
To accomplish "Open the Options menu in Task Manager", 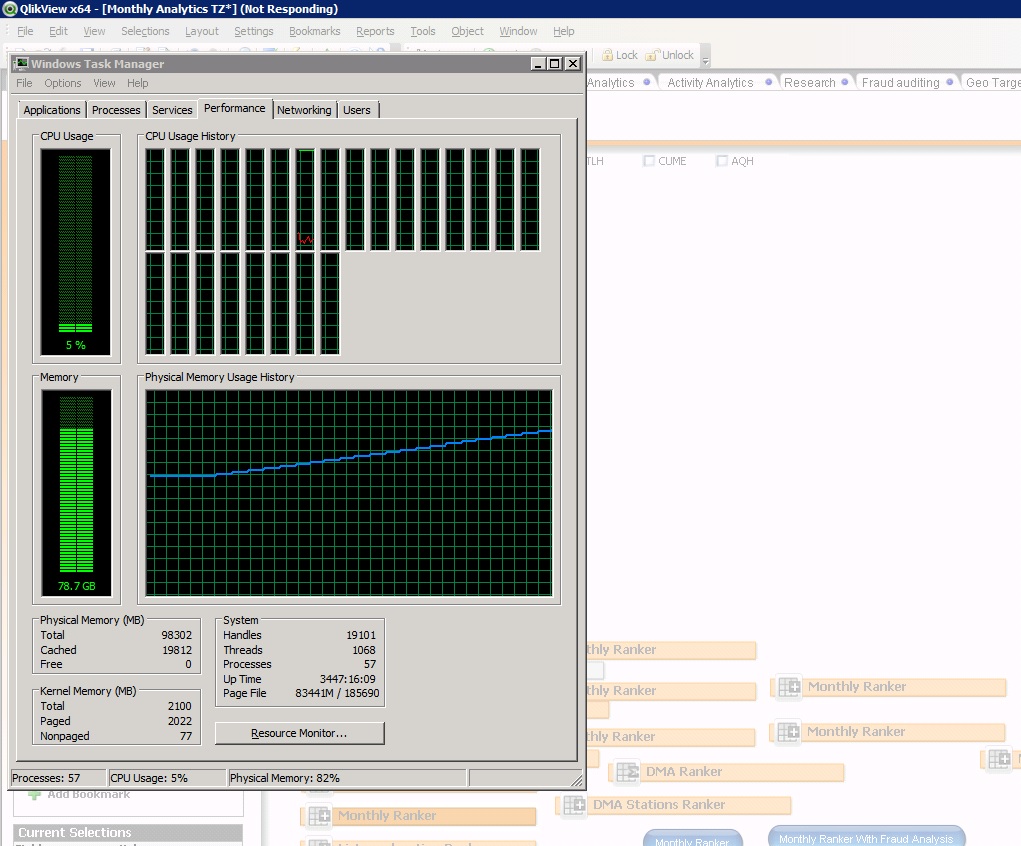I will click(63, 83).
